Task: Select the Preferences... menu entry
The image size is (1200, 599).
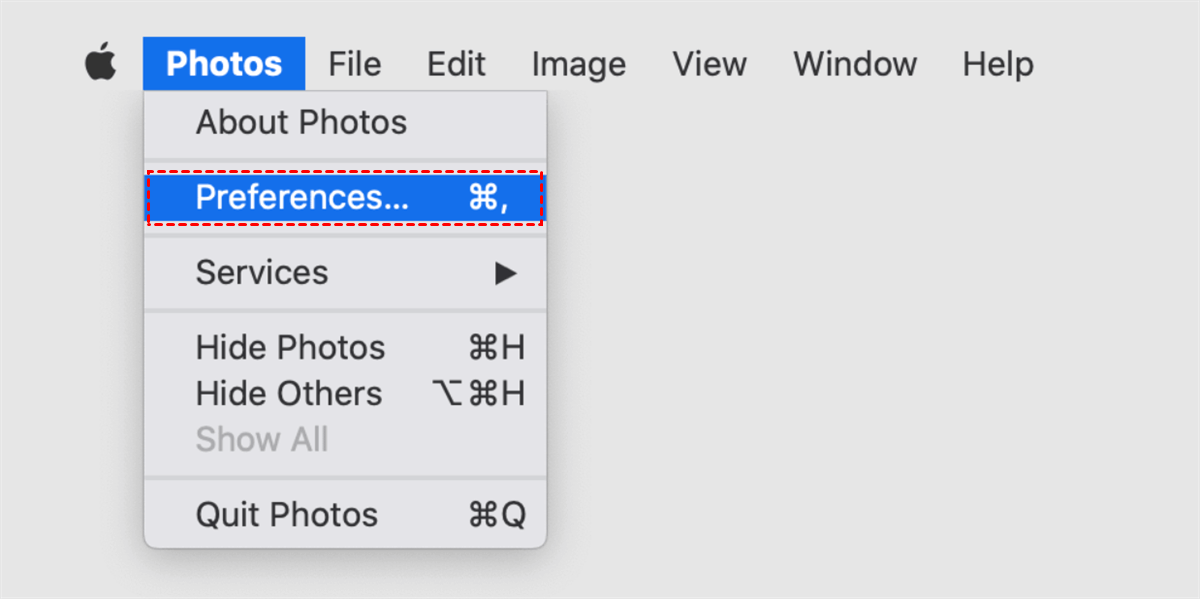Action: (302, 198)
